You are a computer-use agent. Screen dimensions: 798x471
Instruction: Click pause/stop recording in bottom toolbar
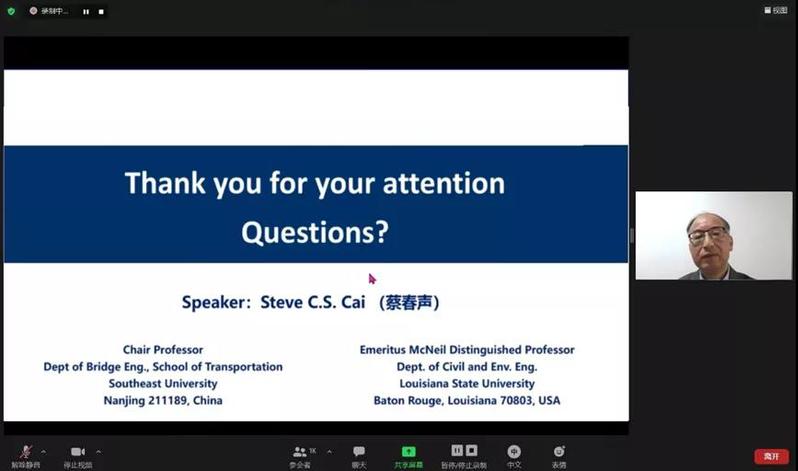pos(464,453)
